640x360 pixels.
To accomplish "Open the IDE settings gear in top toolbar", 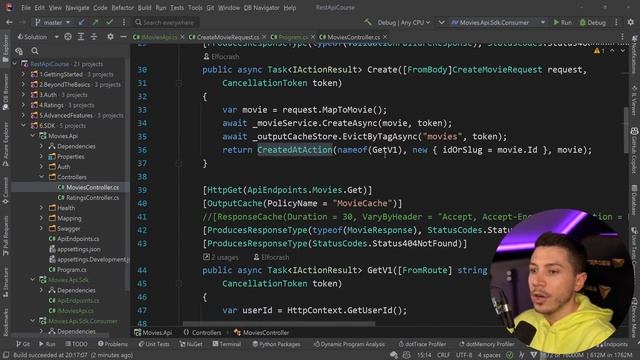I will (x=631, y=22).
